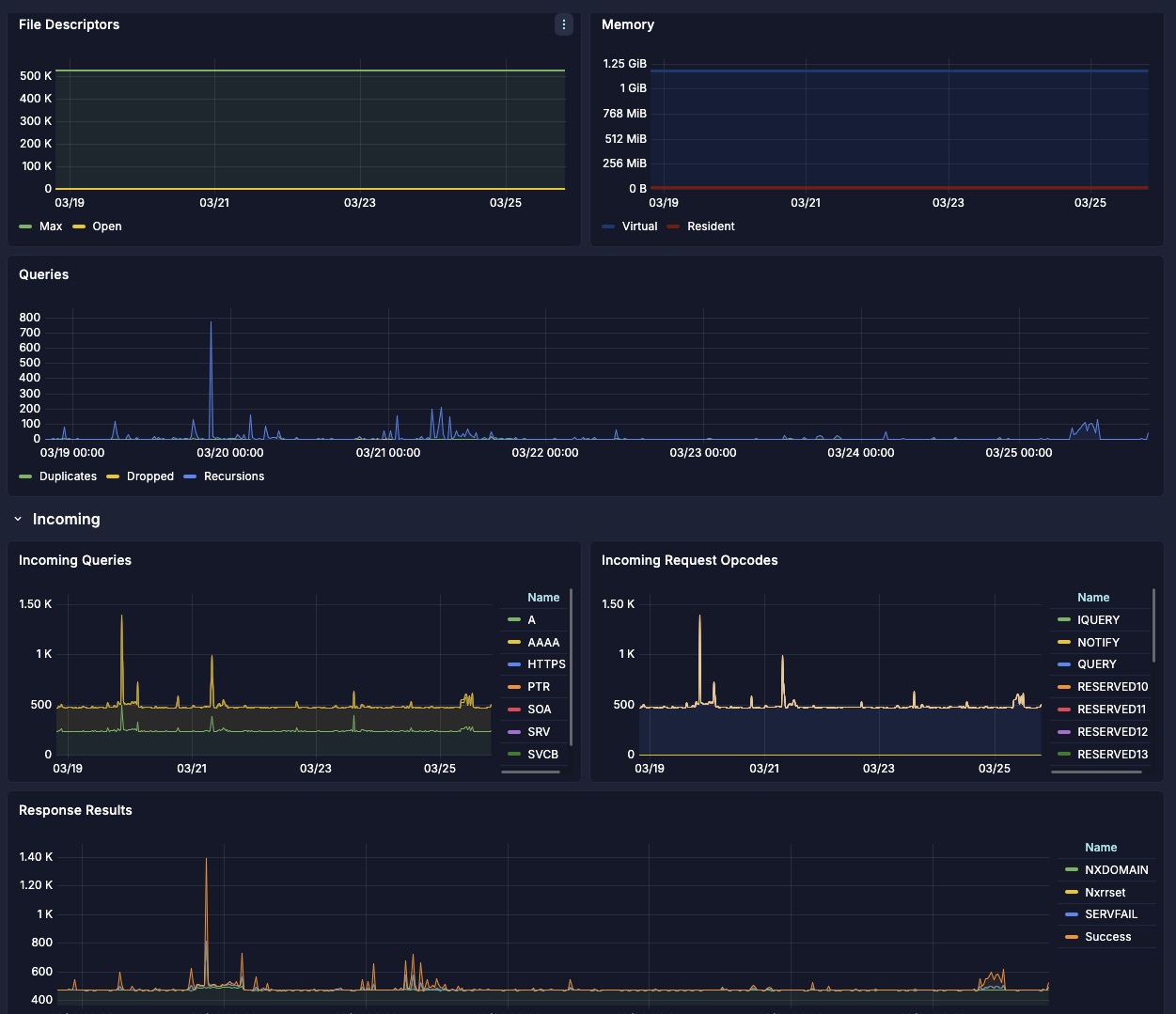Click the Incoming Request Opcodes panel title
1176x1014 pixels.
pos(690,560)
